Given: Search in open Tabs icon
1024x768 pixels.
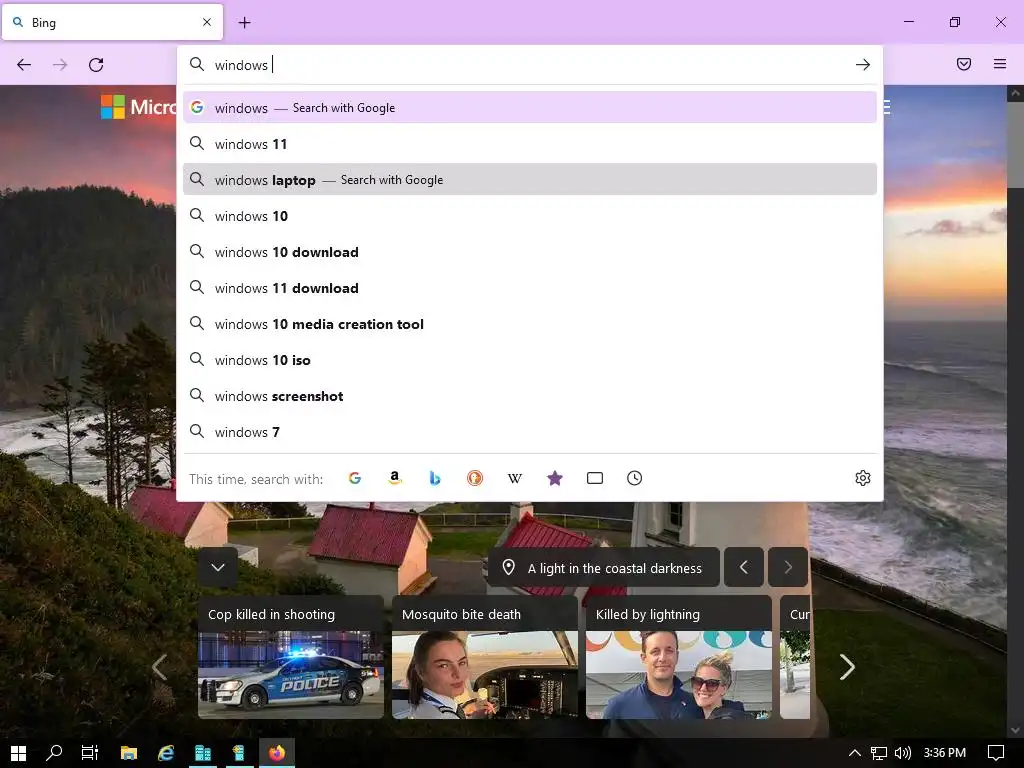Looking at the screenshot, I should 595,478.
